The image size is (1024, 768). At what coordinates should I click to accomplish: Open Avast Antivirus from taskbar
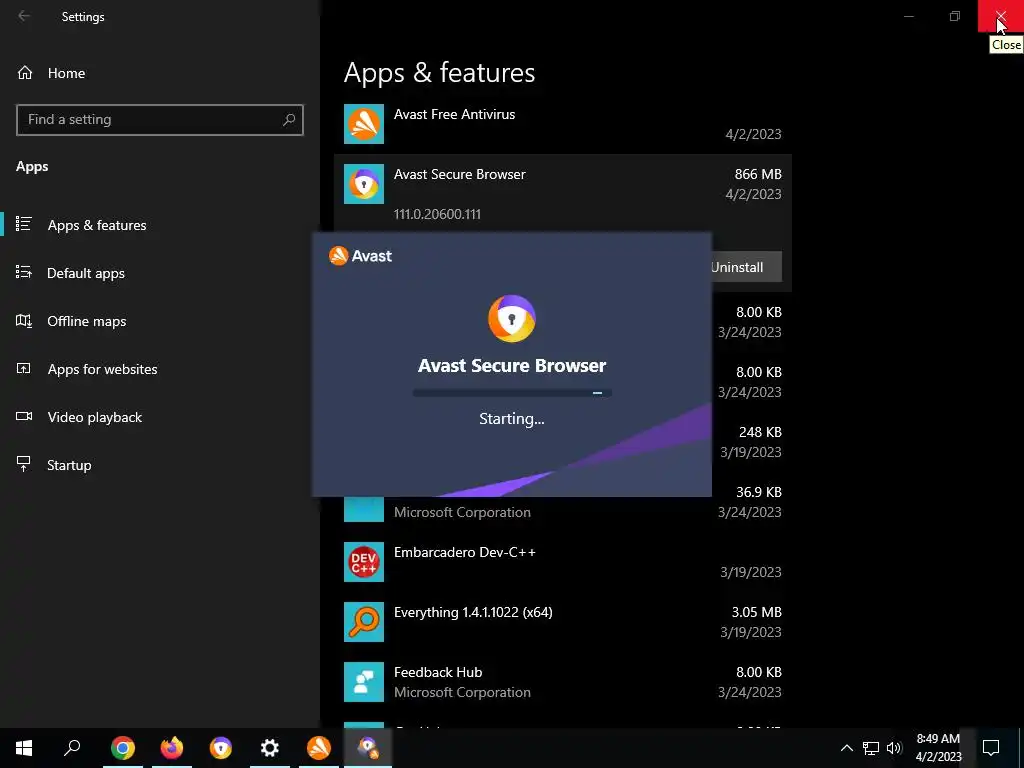(319, 748)
